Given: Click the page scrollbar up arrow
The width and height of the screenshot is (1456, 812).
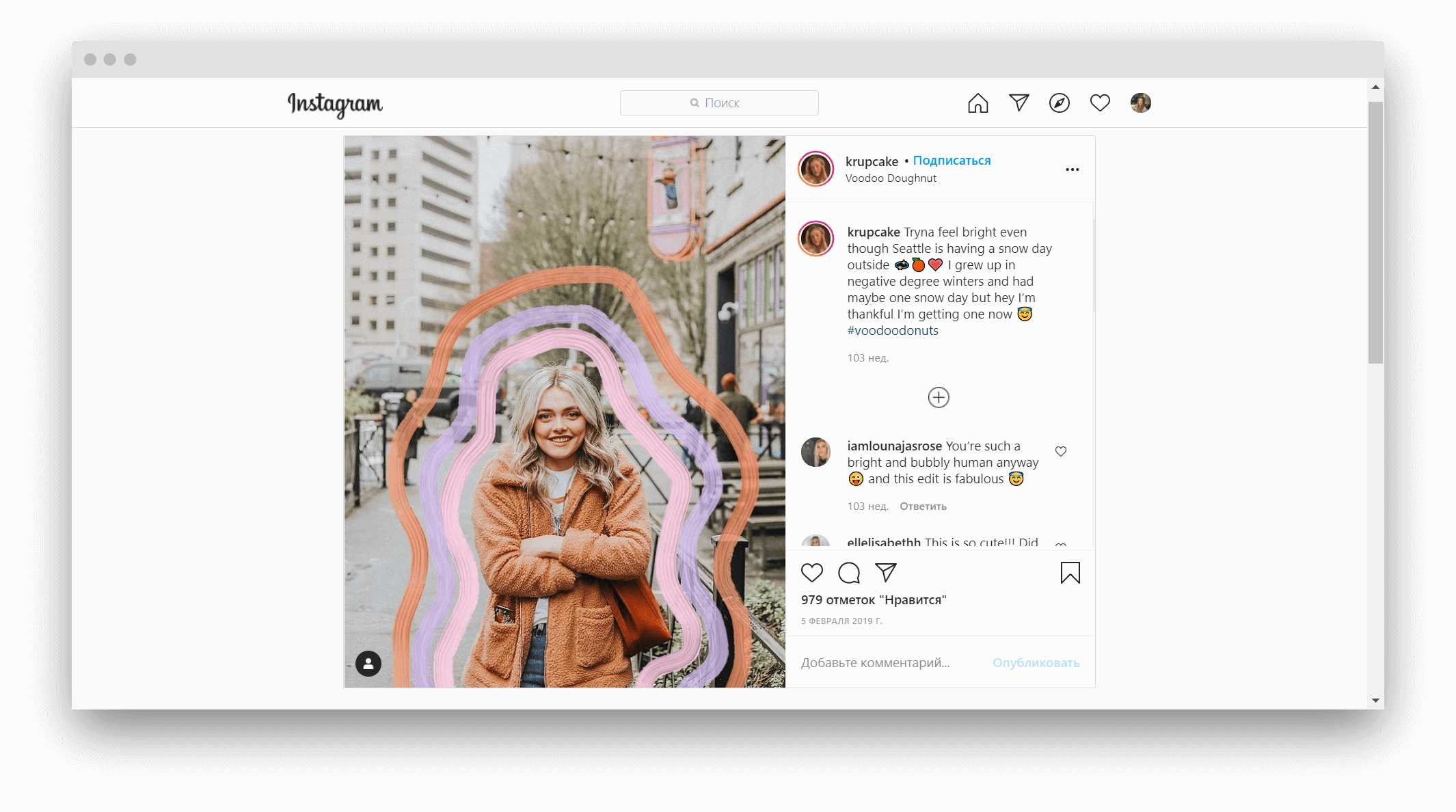Looking at the screenshot, I should pos(1375,87).
